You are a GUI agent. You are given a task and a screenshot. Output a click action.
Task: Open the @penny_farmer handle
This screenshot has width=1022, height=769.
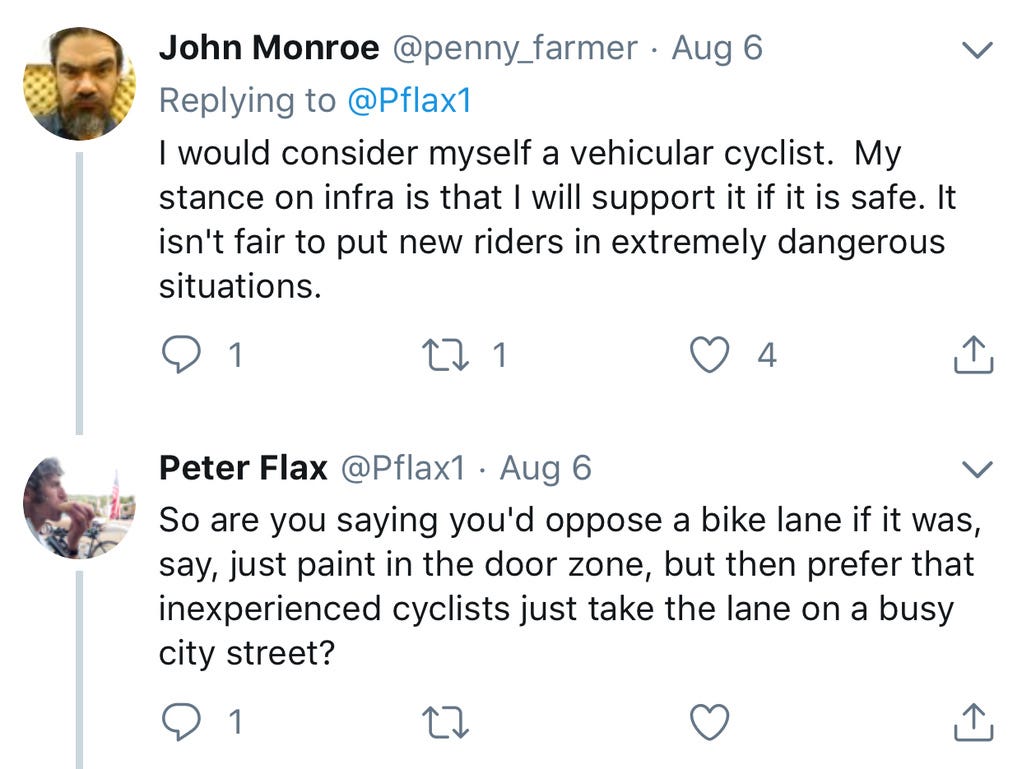click(x=515, y=49)
